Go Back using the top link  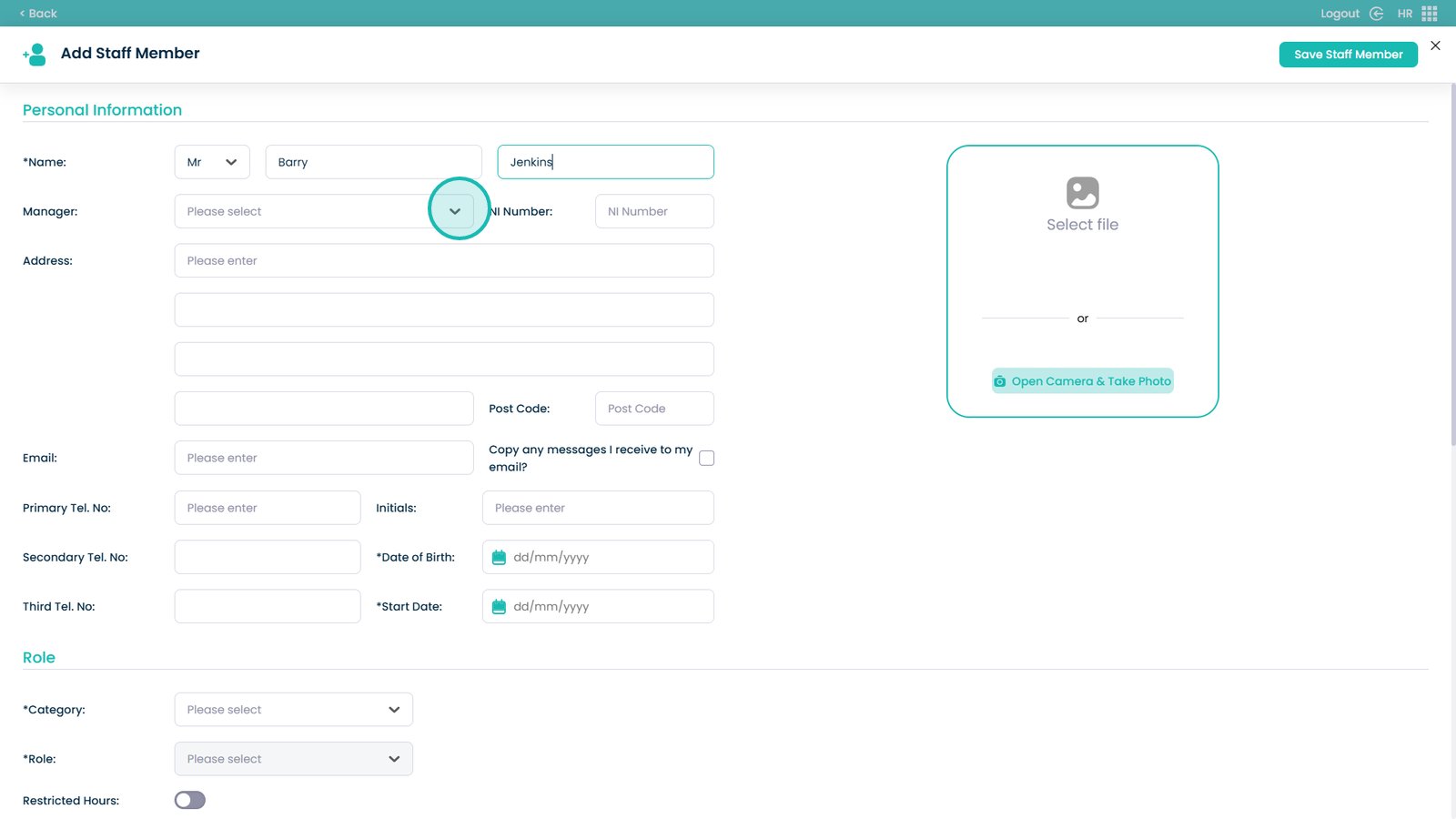(38, 14)
